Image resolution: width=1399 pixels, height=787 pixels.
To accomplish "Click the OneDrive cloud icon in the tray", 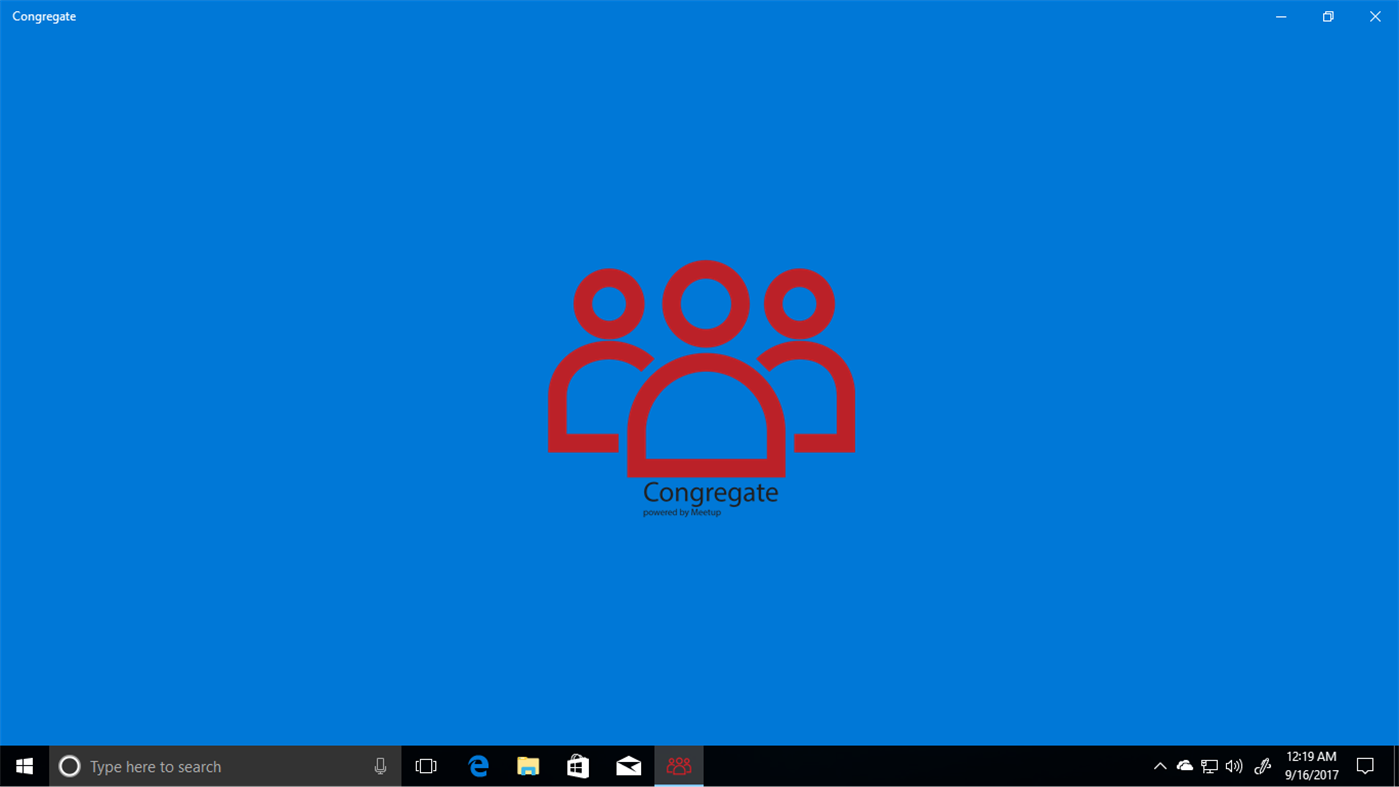I will (x=1185, y=766).
